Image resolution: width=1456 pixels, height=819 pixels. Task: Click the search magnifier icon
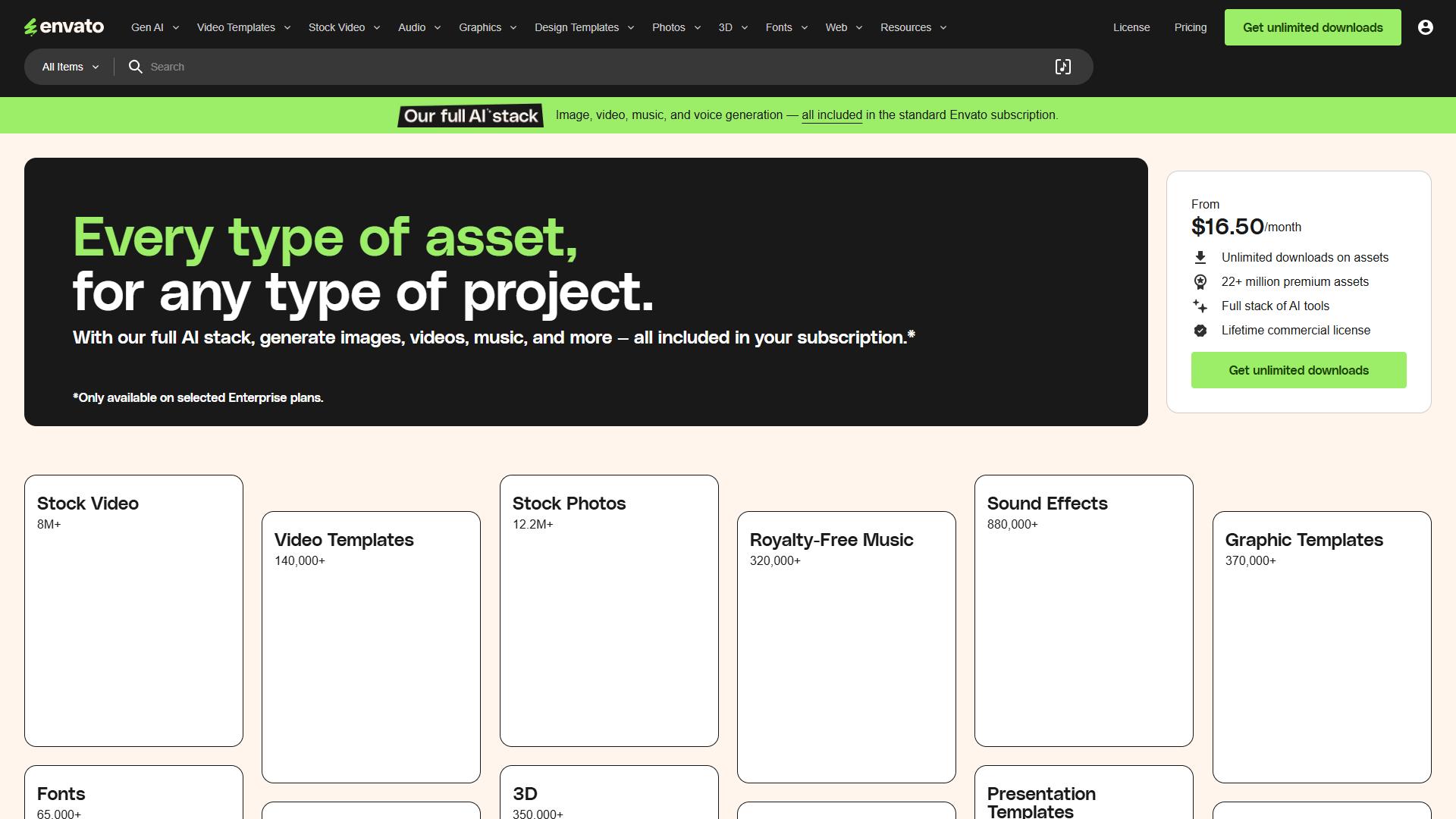(x=136, y=67)
